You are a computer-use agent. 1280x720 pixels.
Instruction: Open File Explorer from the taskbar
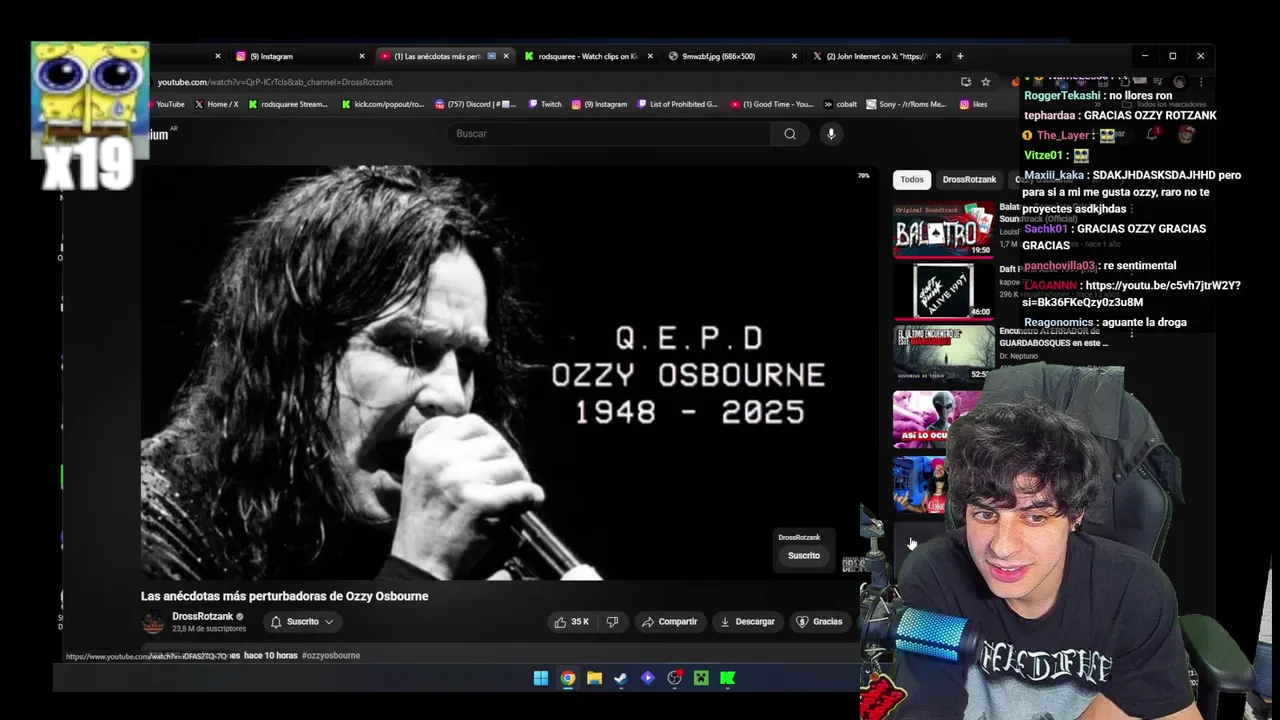[594, 678]
